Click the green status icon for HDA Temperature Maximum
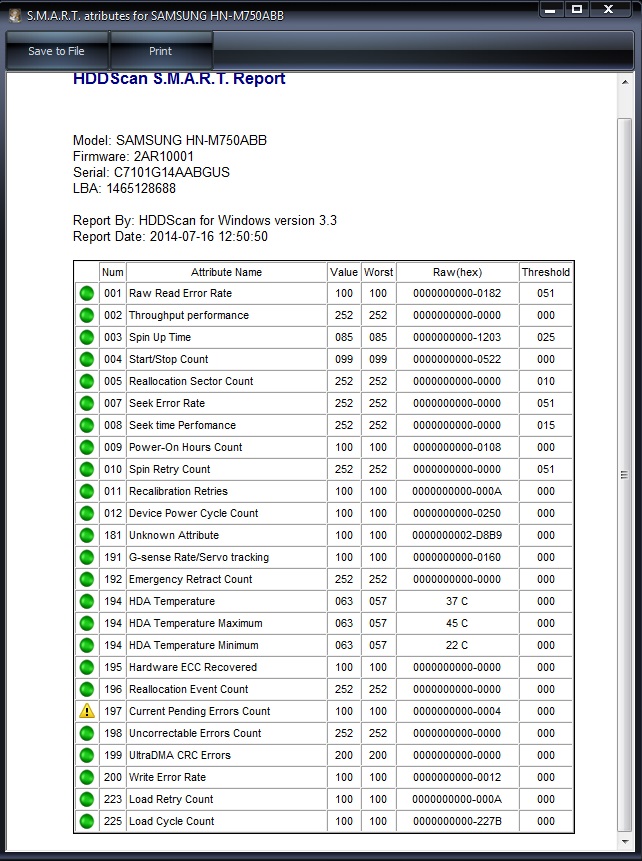 tap(87, 623)
